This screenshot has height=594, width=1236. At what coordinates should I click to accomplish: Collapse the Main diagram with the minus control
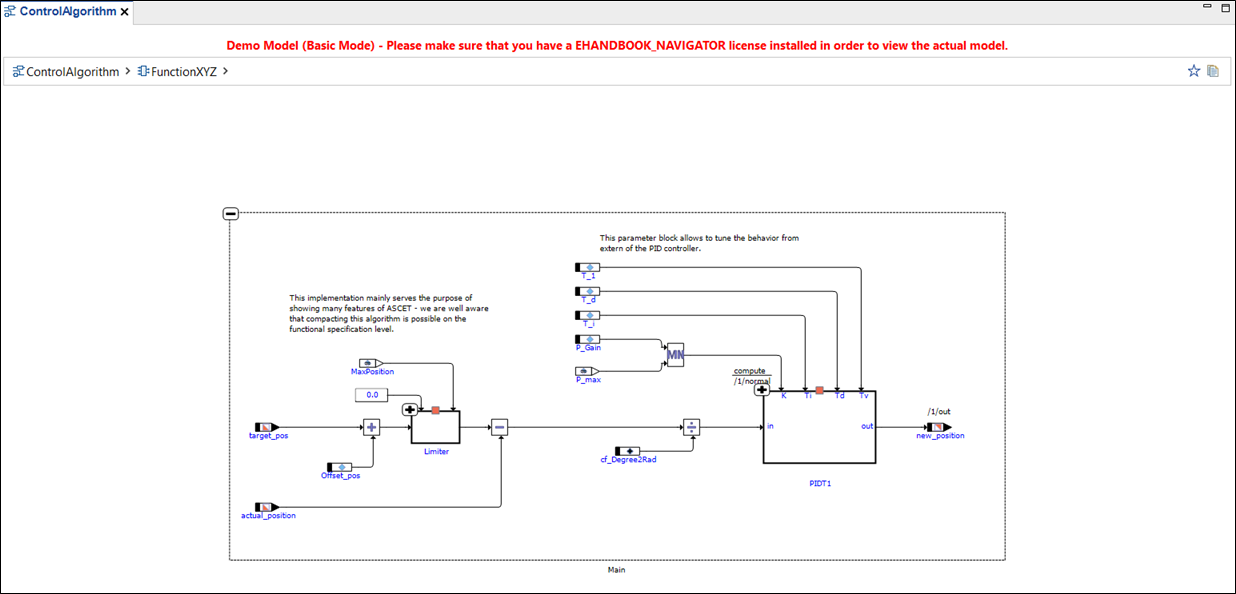[233, 211]
